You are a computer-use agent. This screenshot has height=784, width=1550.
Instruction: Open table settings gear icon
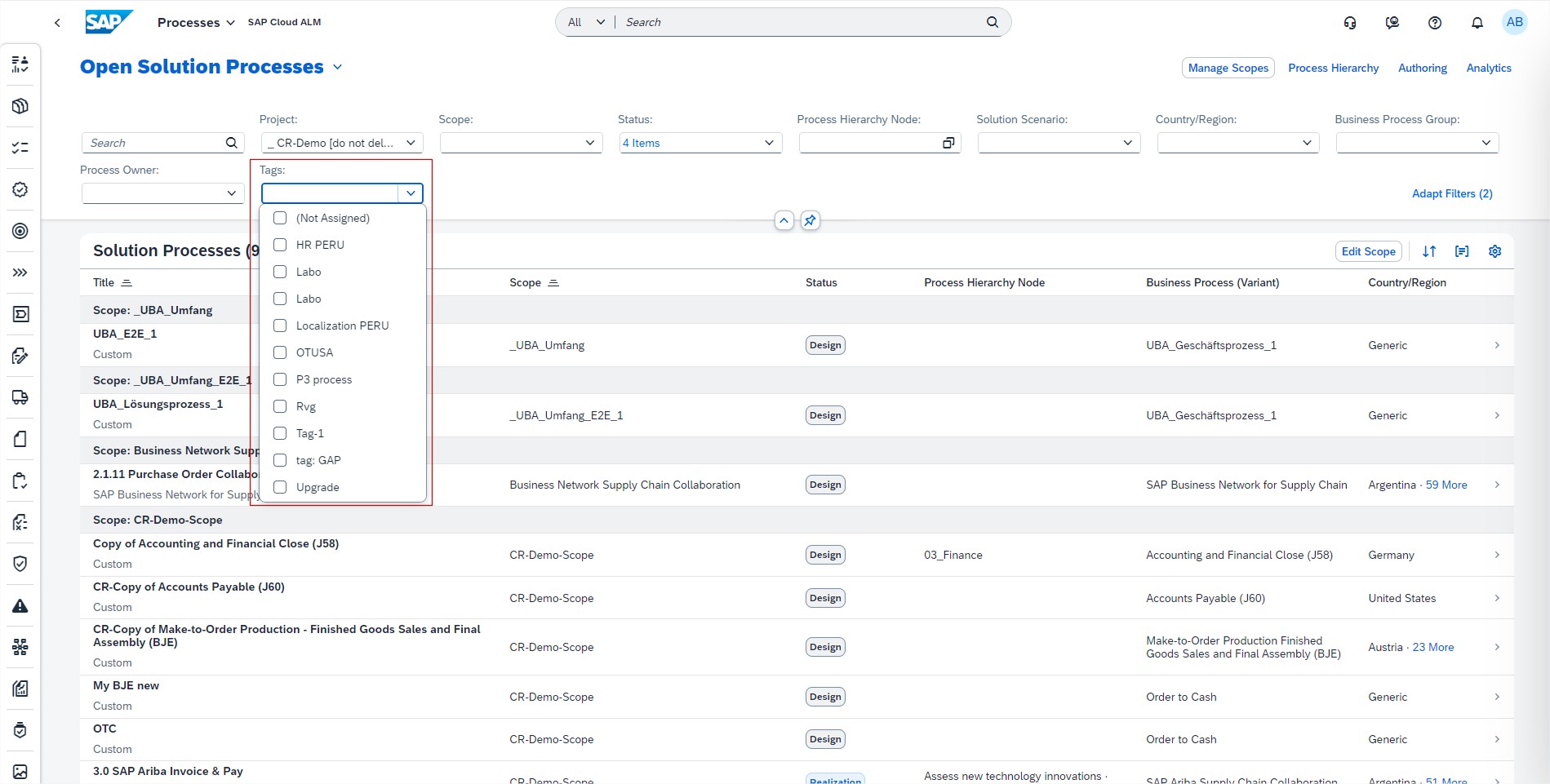point(1494,251)
